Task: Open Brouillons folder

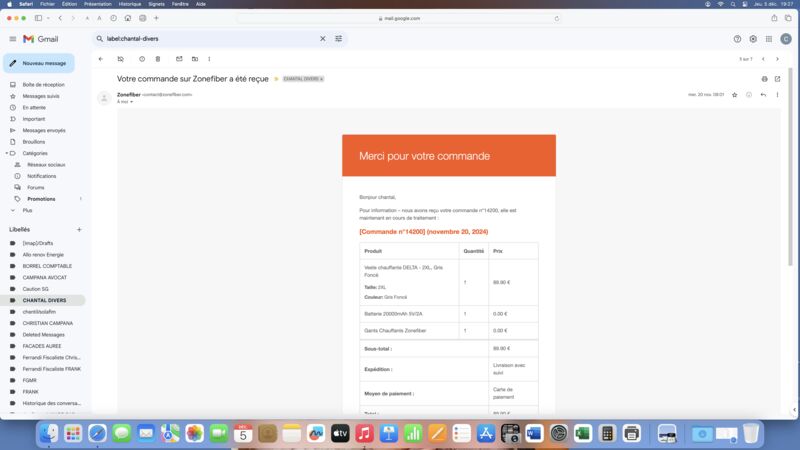Action: (34, 142)
